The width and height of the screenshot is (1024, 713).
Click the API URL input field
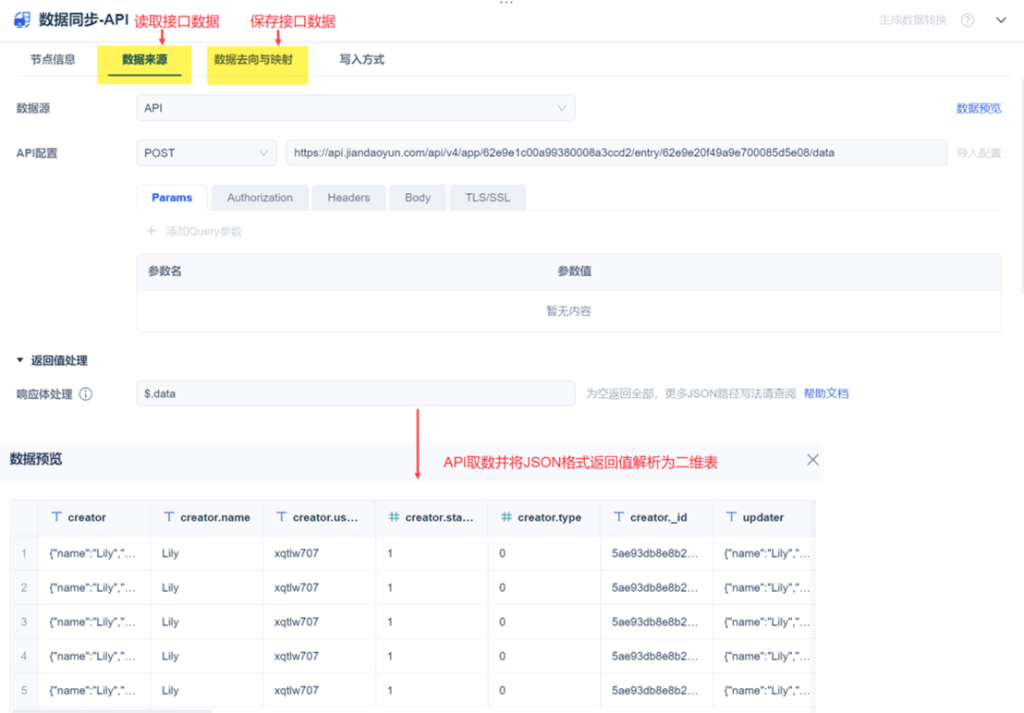point(616,153)
